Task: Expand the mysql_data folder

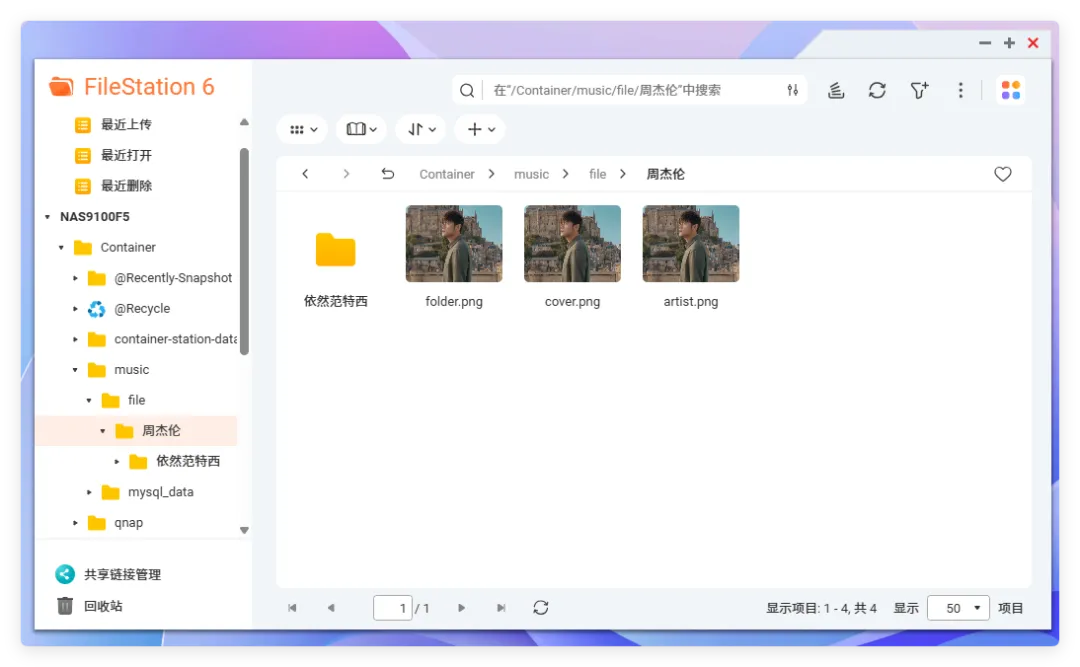Action: (x=89, y=492)
